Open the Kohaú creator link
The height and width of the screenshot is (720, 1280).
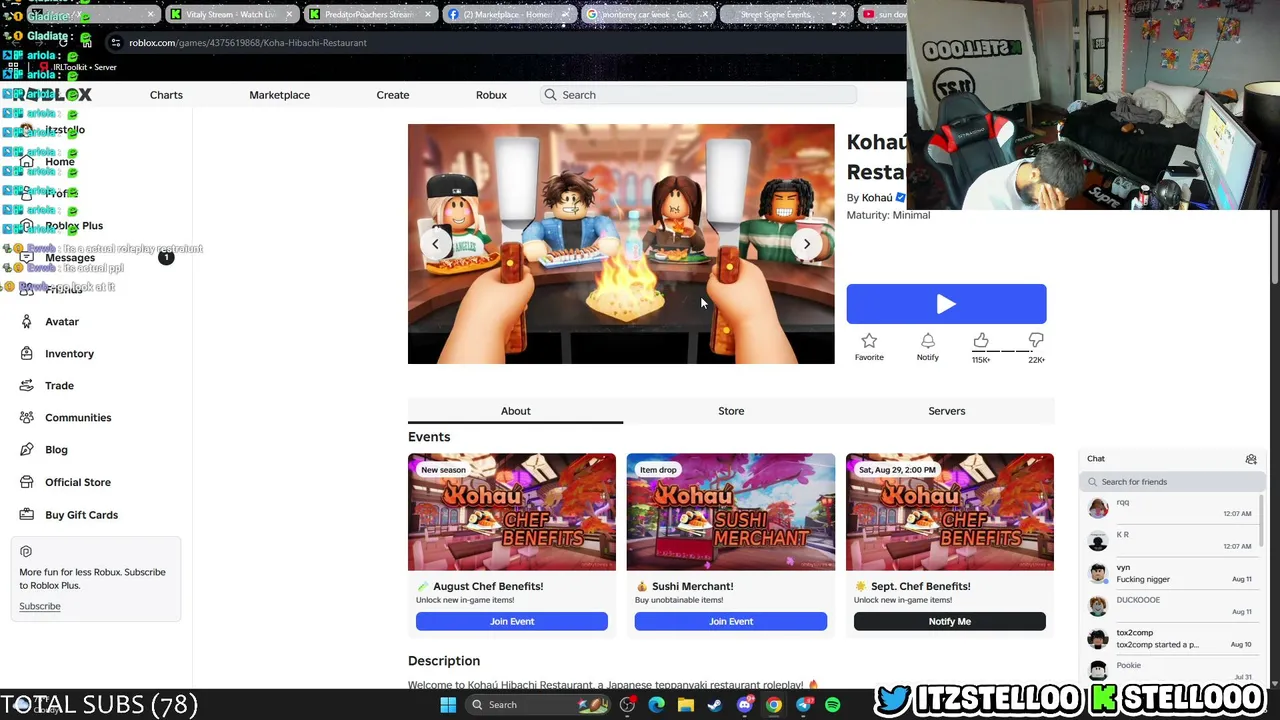pyautogui.click(x=877, y=198)
